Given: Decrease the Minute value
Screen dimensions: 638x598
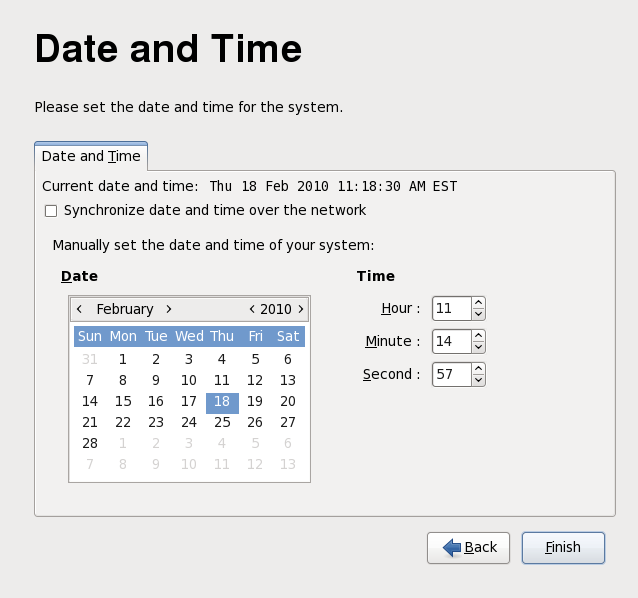Looking at the screenshot, I should point(478,347).
